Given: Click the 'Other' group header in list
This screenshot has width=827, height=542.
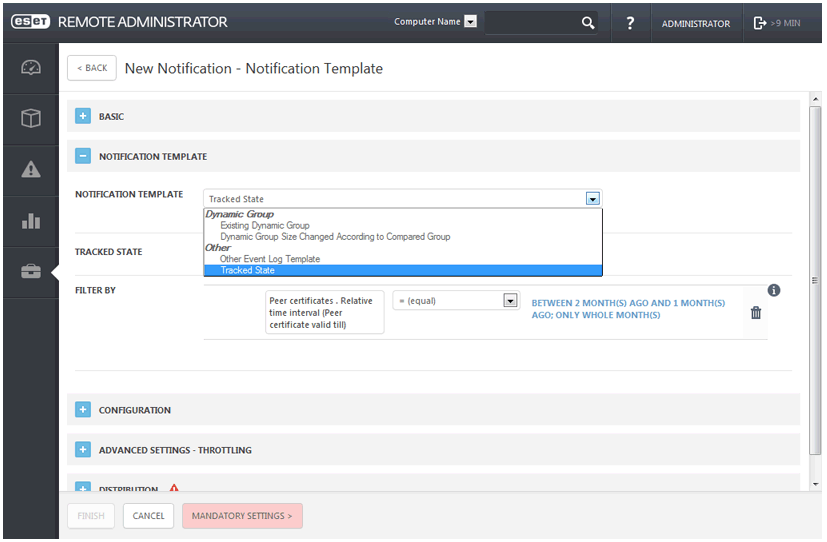Looking at the screenshot, I should [218, 248].
